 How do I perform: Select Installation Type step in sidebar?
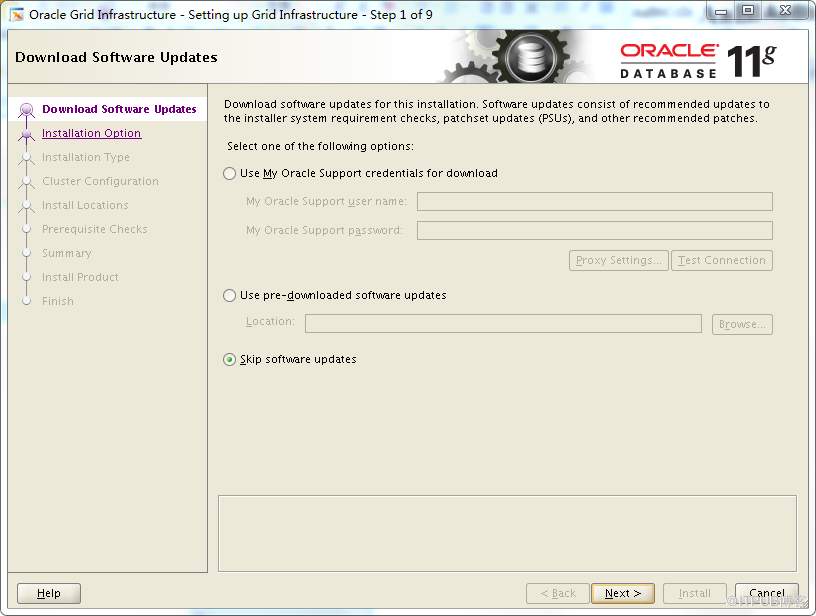pyautogui.click(x=86, y=157)
